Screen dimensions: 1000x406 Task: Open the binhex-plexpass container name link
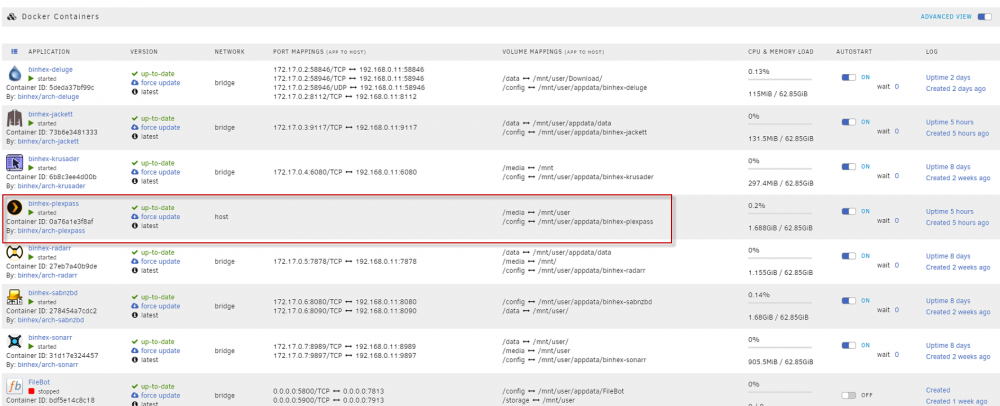(54, 203)
